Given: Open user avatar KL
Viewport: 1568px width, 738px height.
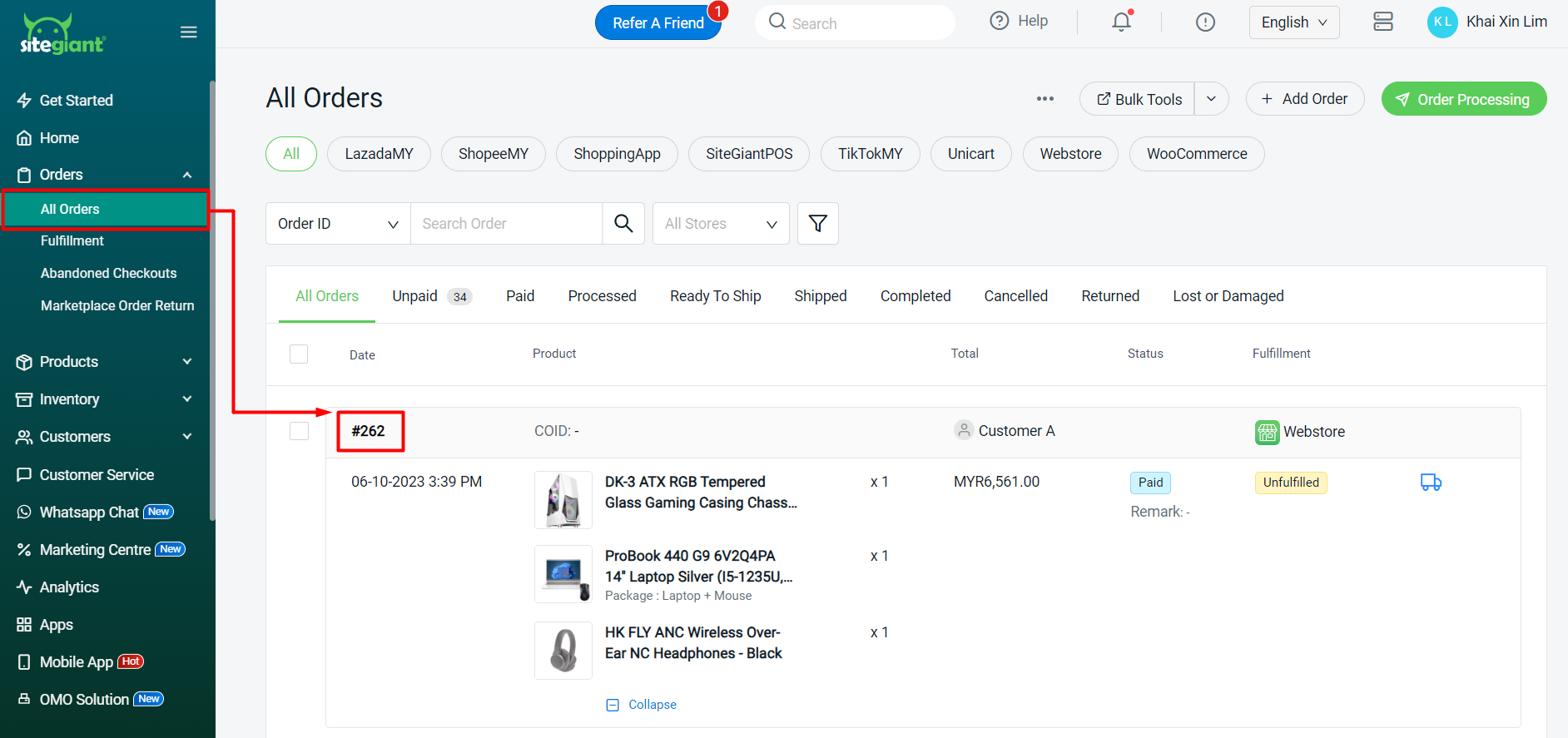Looking at the screenshot, I should (x=1442, y=22).
